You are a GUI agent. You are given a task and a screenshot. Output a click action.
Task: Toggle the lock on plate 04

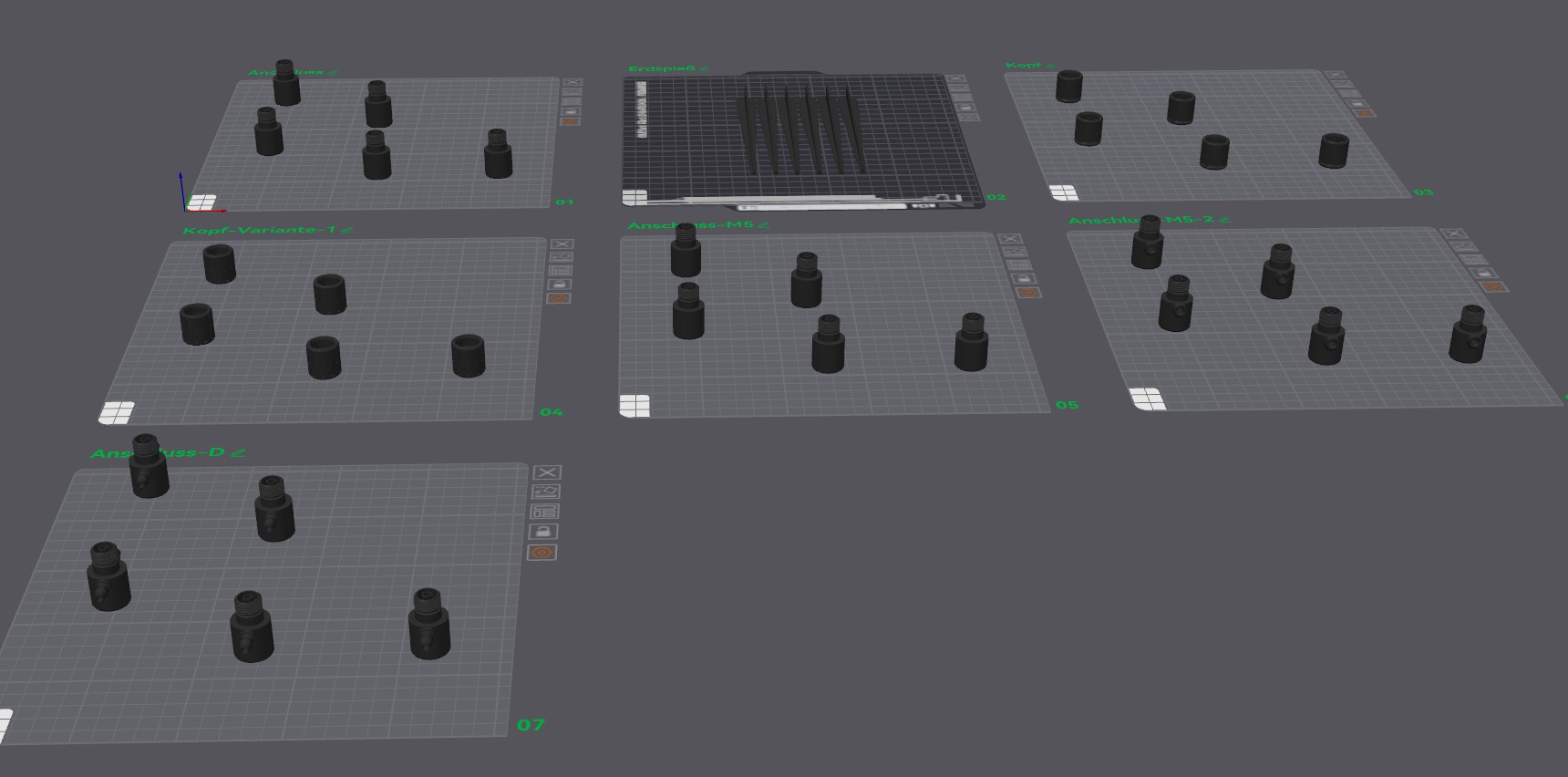[559, 285]
